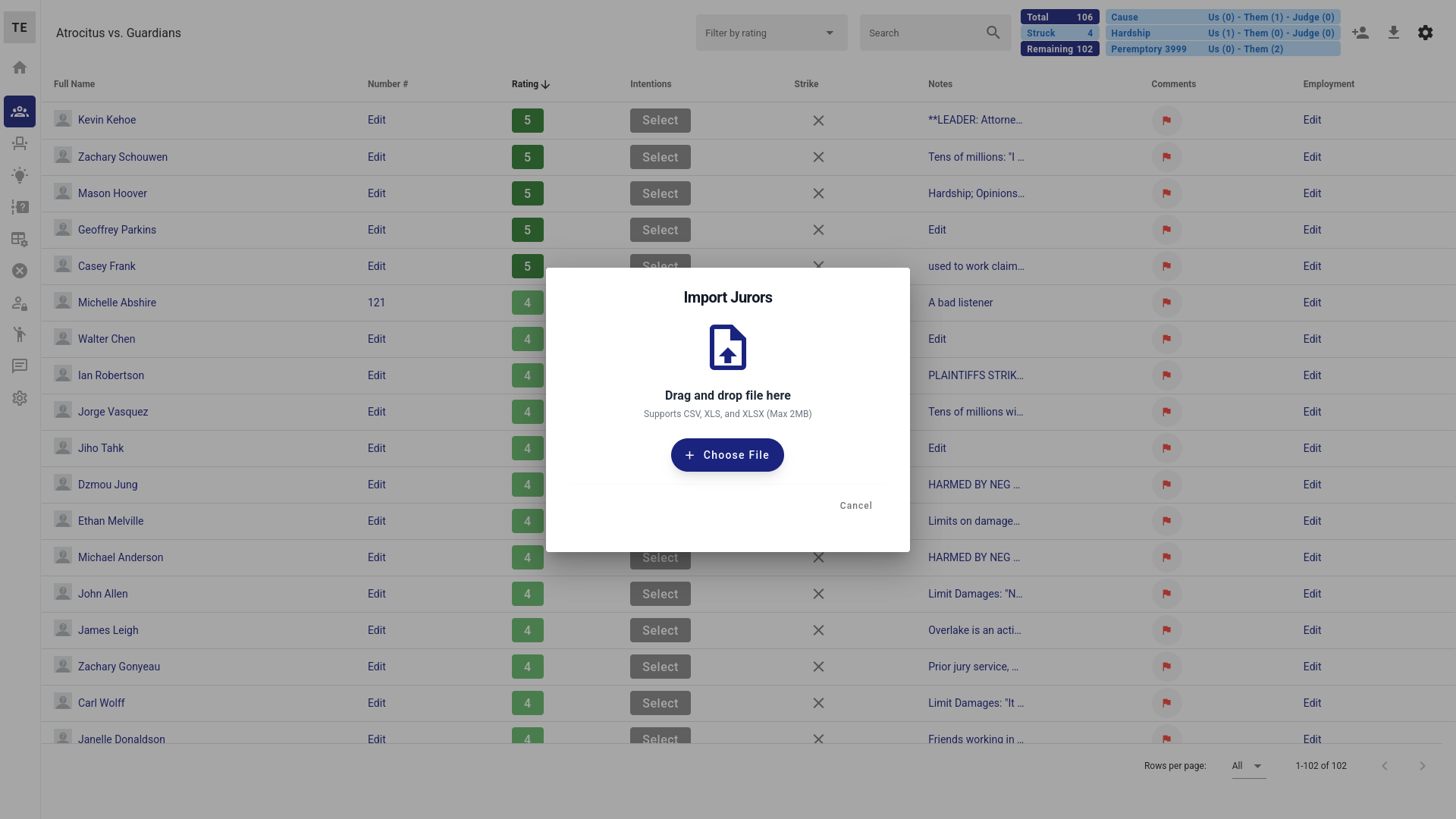Click avatar icon of Michelle Abshire
The width and height of the screenshot is (1456, 819).
(63, 302)
